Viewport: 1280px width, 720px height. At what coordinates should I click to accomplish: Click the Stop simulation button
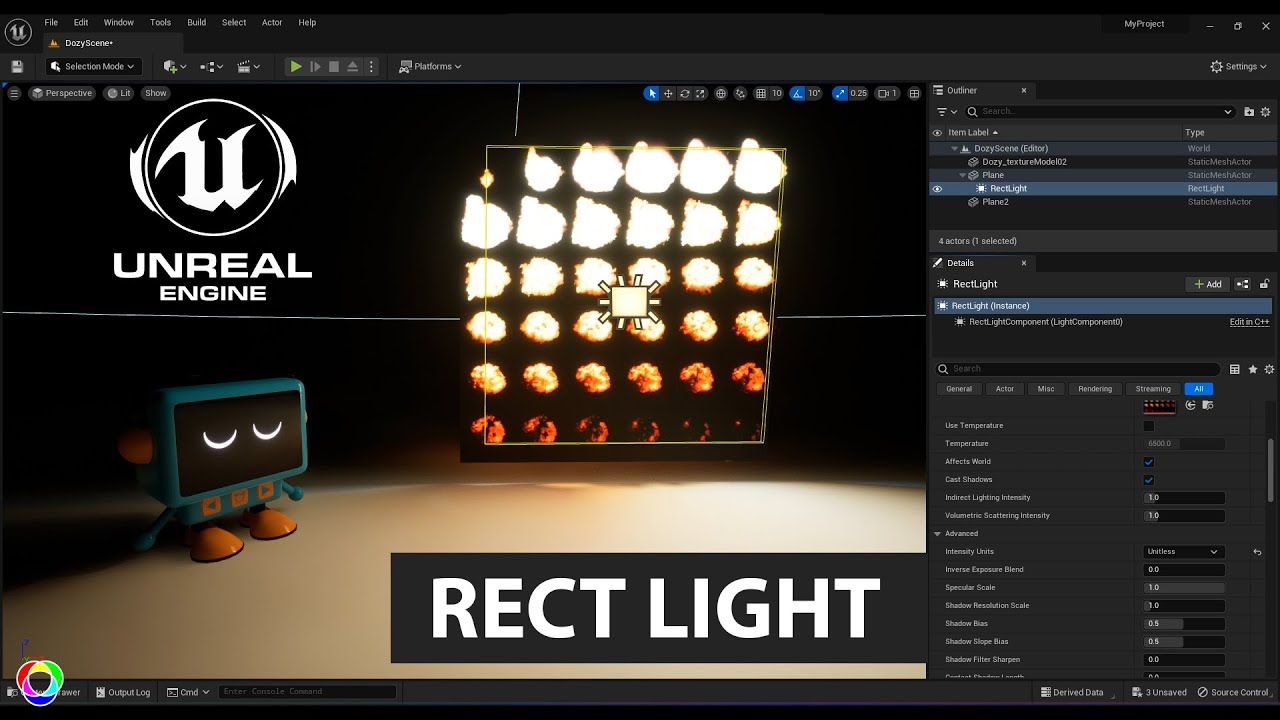pos(334,66)
